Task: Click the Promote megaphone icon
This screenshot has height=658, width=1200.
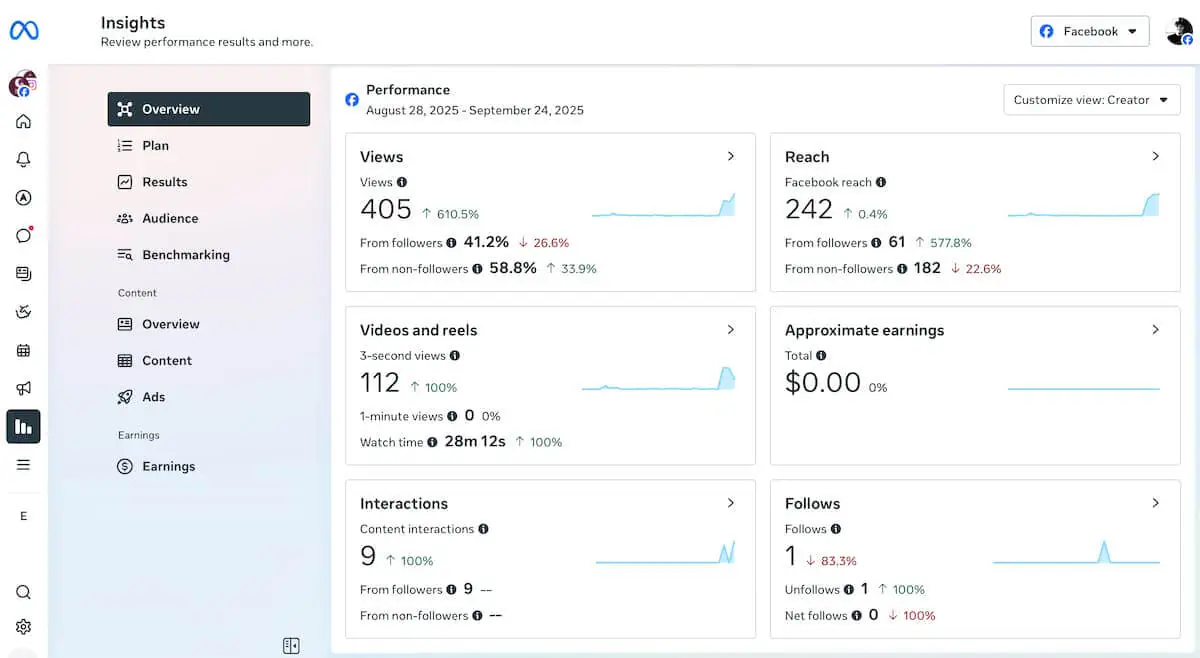Action: click(24, 388)
